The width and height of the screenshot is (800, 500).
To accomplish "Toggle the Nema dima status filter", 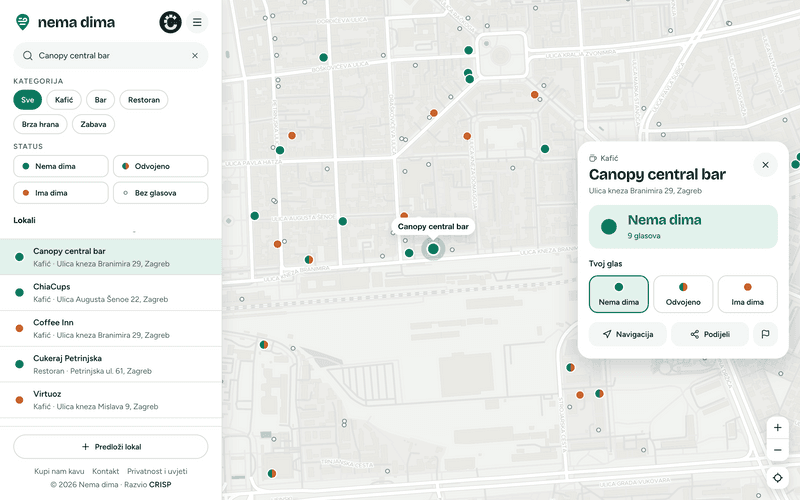I will [x=61, y=166].
